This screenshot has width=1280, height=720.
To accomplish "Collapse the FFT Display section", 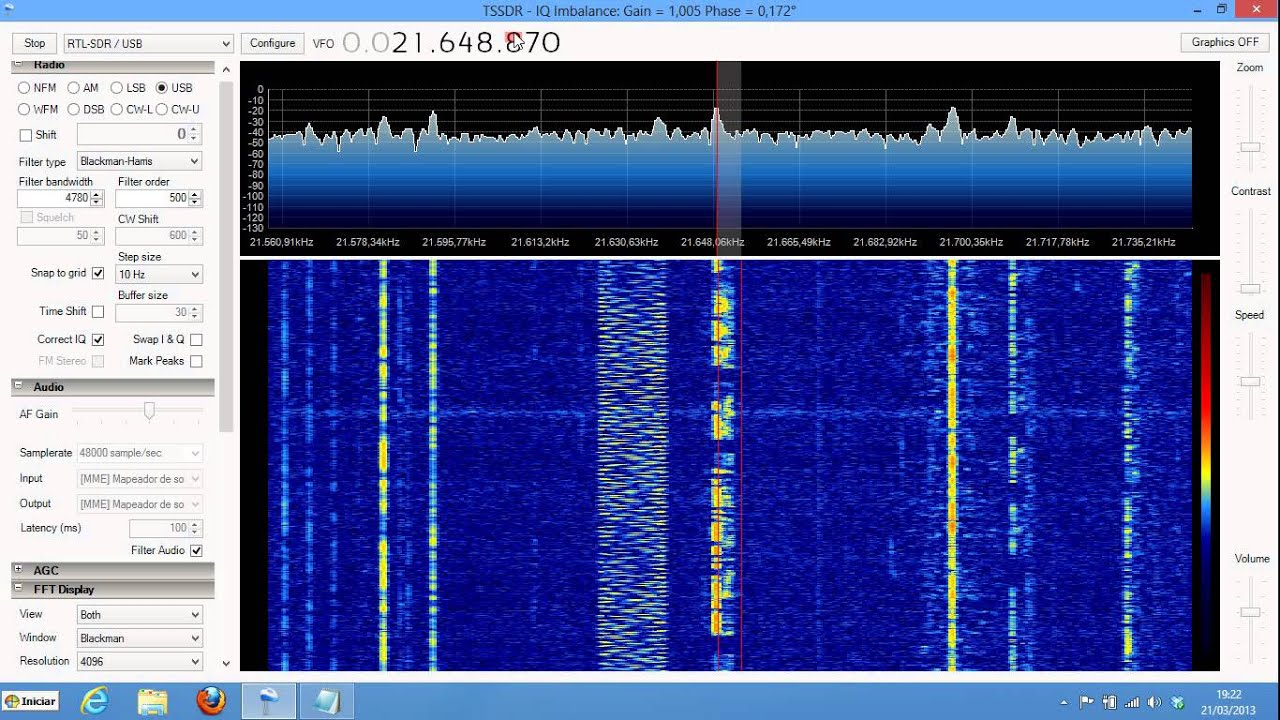I will coord(18,589).
